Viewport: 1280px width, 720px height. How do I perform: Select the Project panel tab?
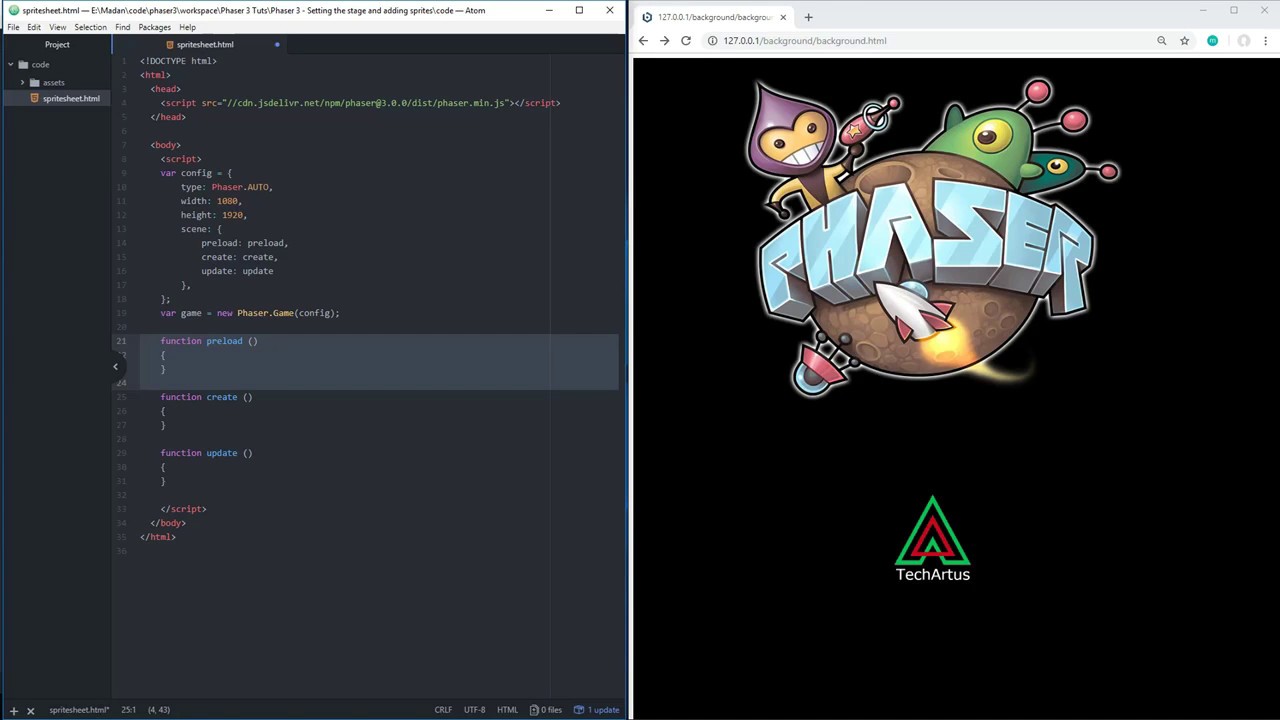(x=57, y=44)
